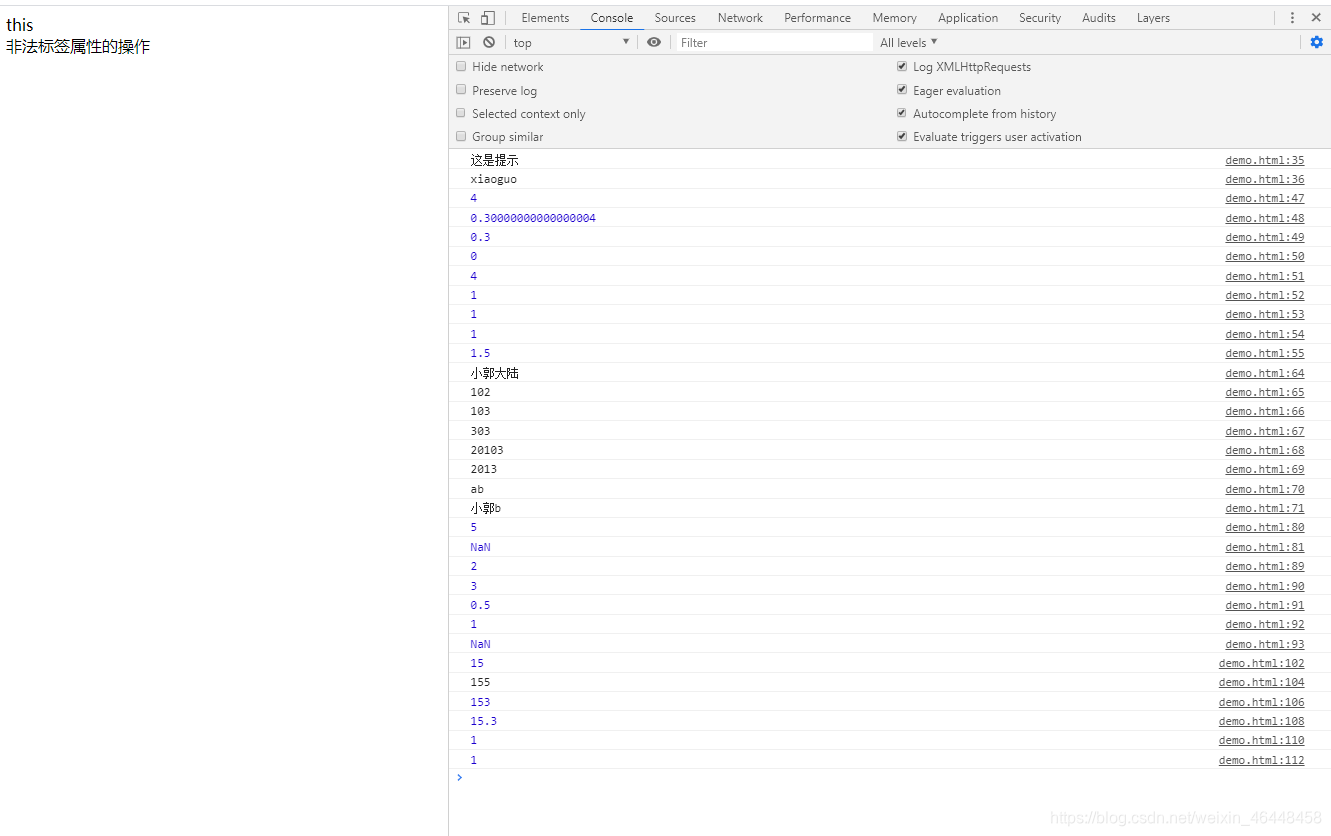This screenshot has height=836, width=1331.
Task: Open the Performance tab
Action: tap(818, 18)
